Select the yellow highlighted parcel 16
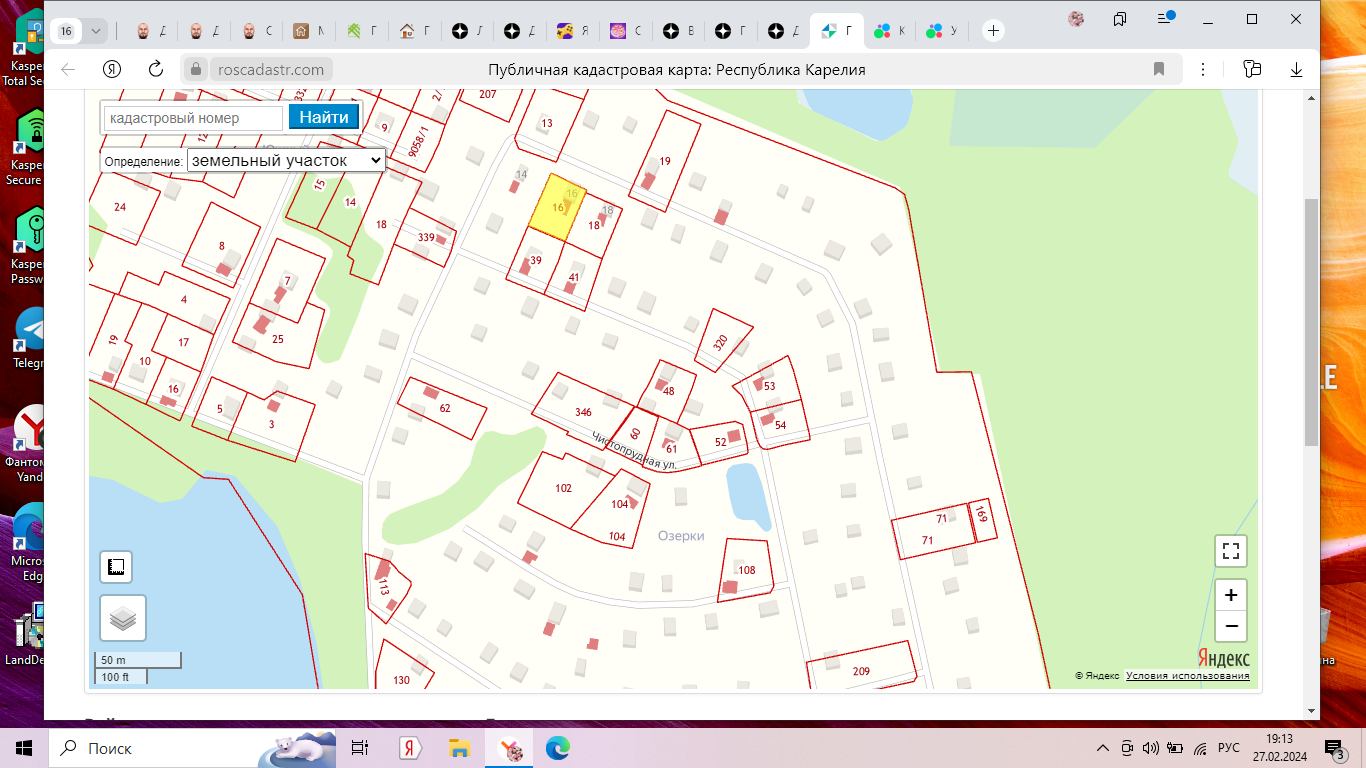This screenshot has width=1366, height=768. click(552, 210)
